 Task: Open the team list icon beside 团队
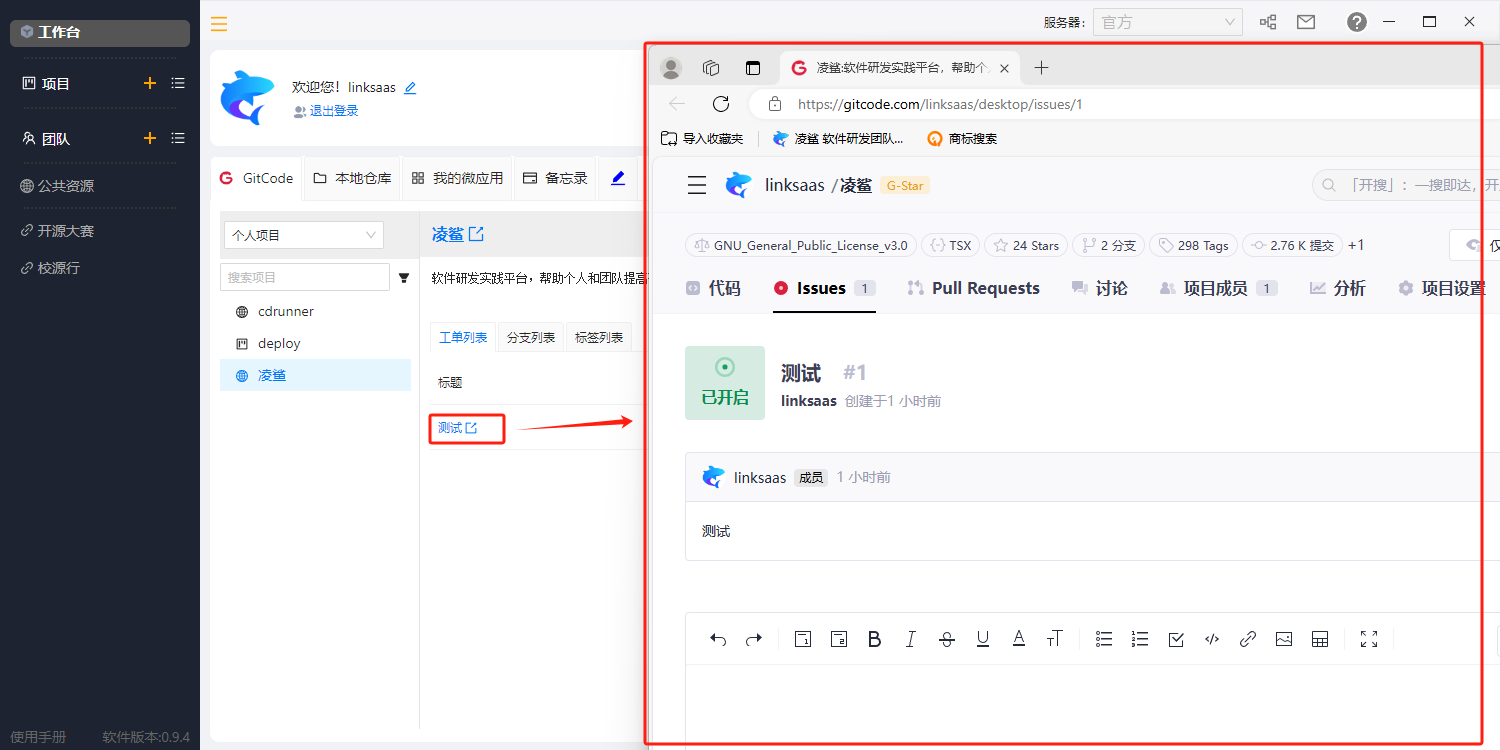[178, 138]
